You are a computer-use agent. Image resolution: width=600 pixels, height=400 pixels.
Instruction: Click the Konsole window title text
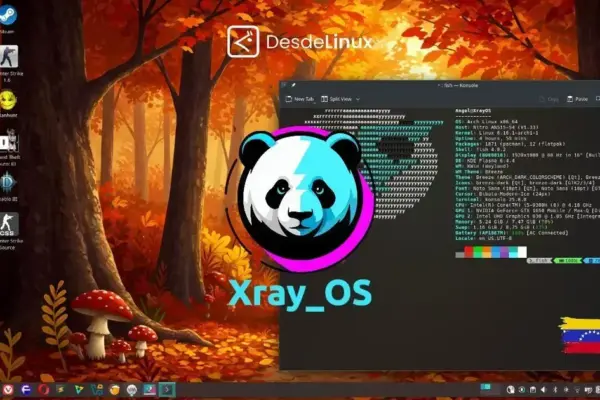458,85
